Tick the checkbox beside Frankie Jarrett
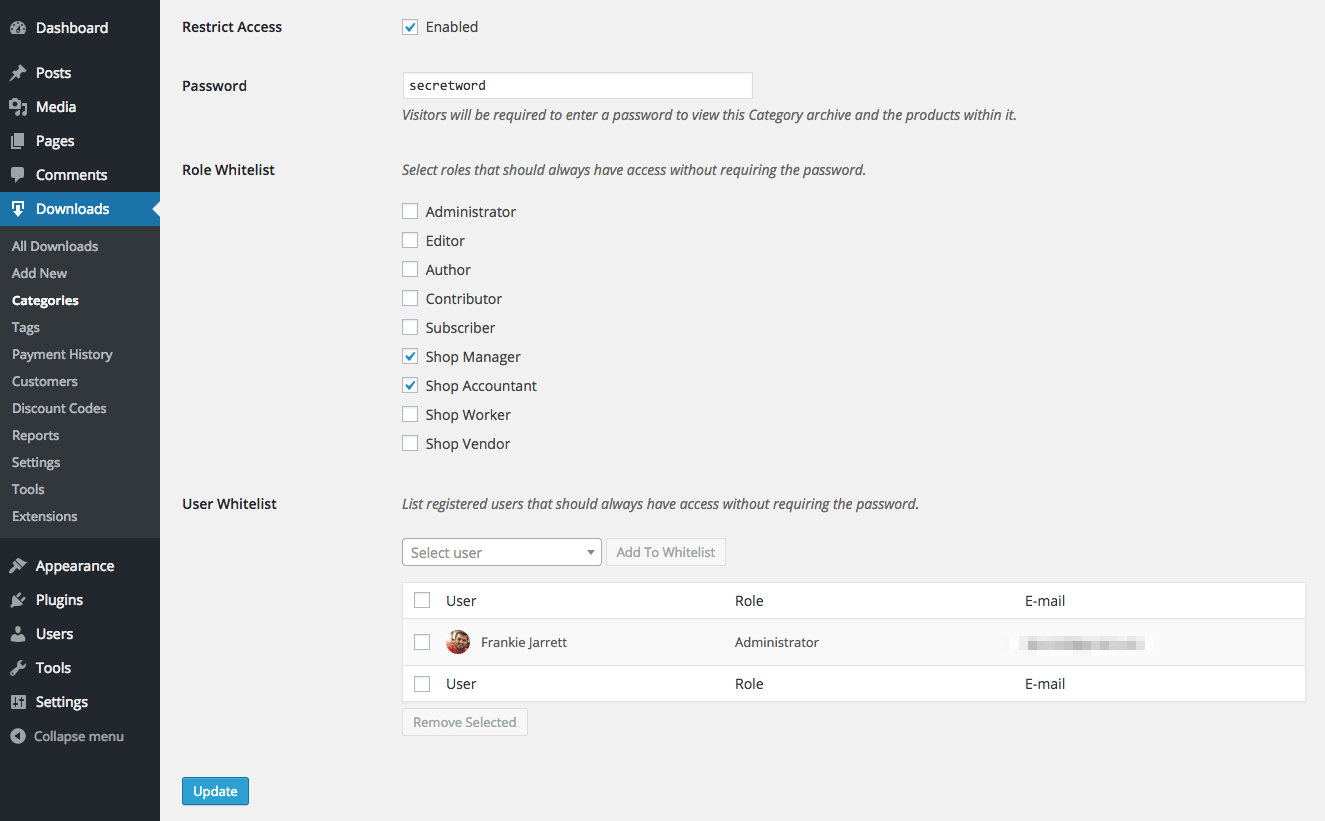 coord(422,642)
